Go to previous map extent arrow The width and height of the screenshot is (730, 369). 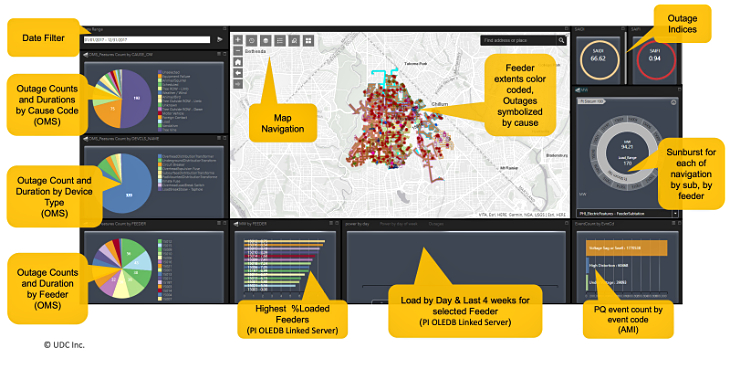[x=237, y=73]
